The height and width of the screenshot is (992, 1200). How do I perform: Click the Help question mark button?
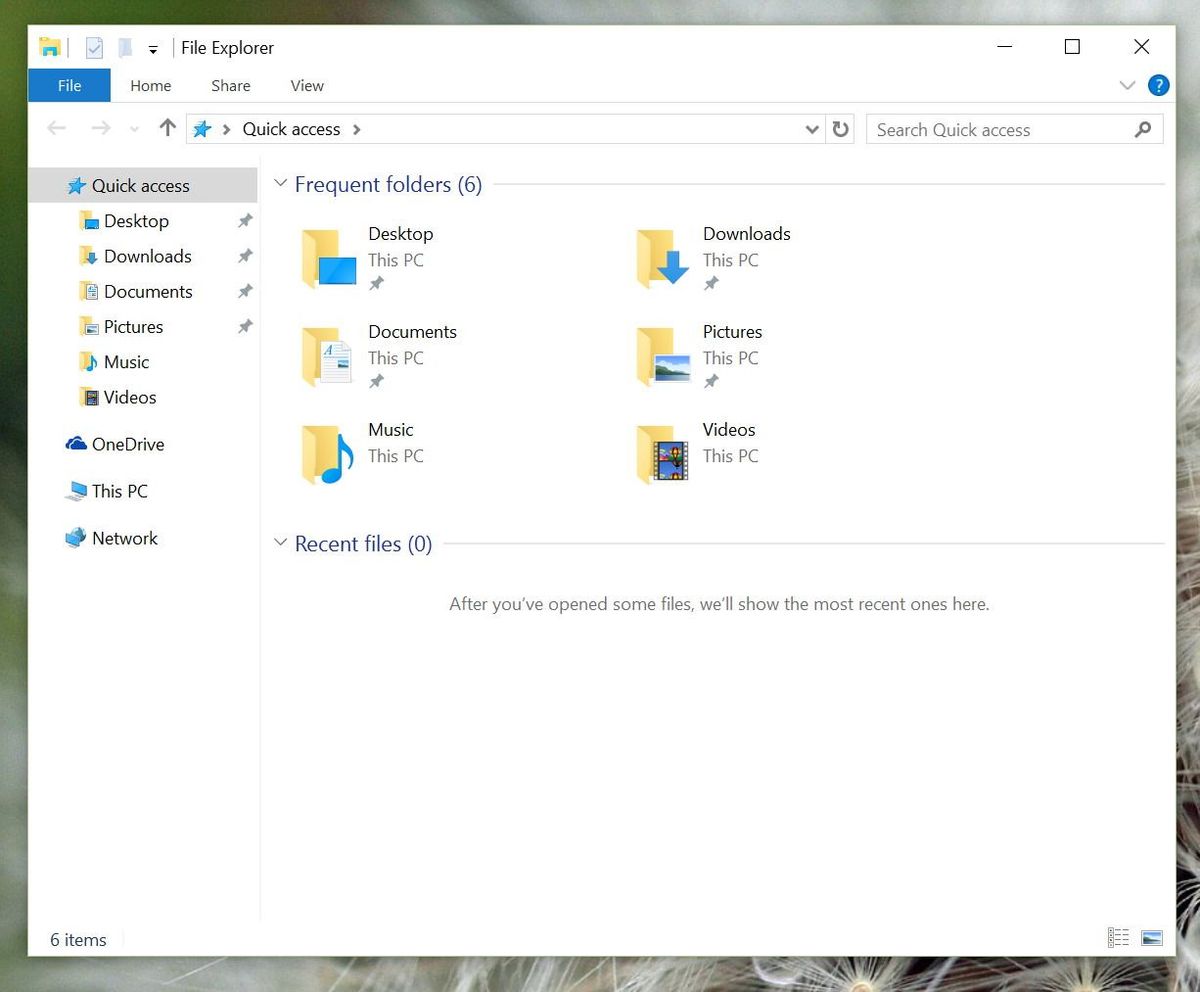coord(1159,85)
